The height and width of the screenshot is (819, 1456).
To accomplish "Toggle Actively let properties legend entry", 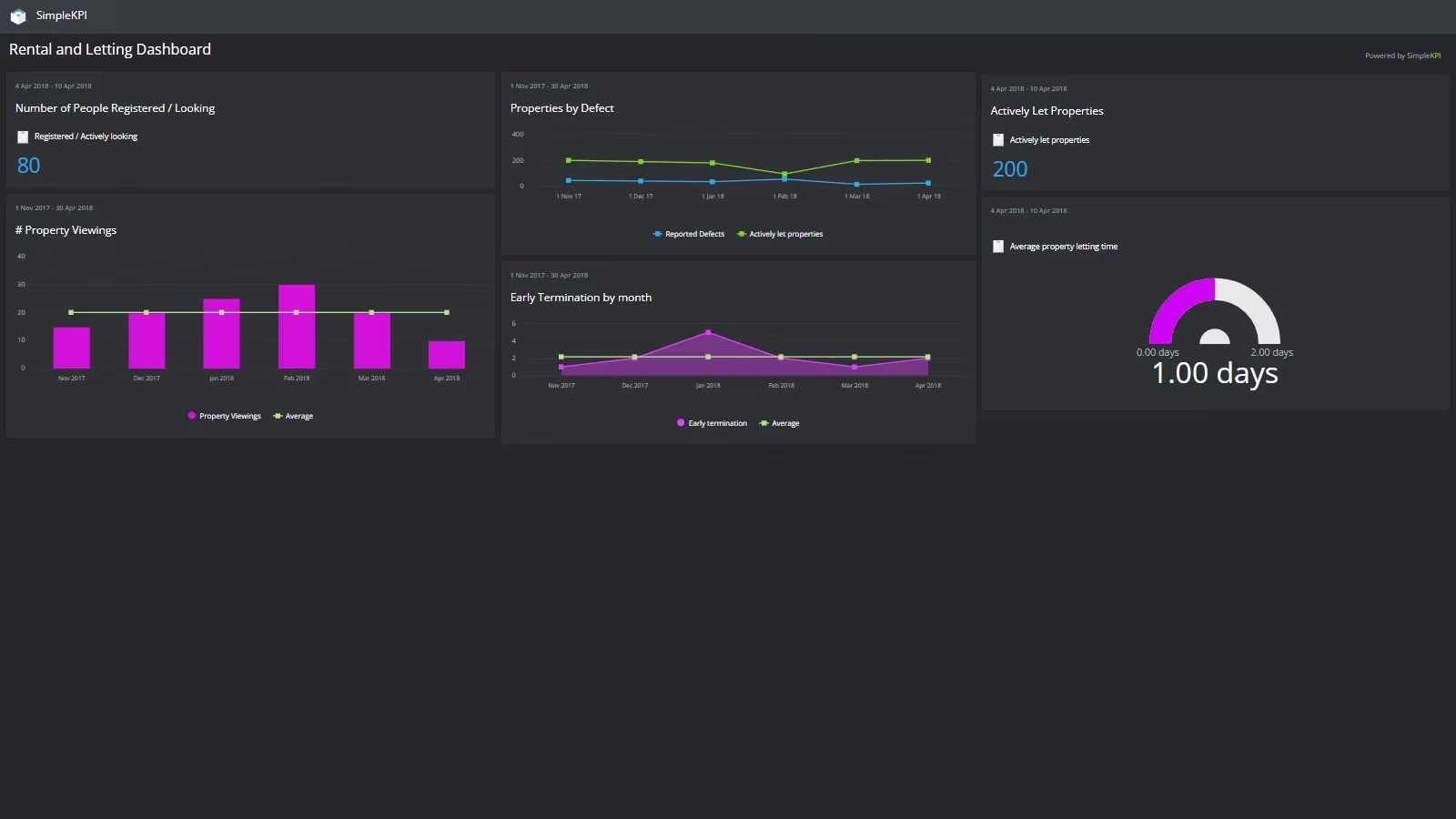I will (780, 234).
